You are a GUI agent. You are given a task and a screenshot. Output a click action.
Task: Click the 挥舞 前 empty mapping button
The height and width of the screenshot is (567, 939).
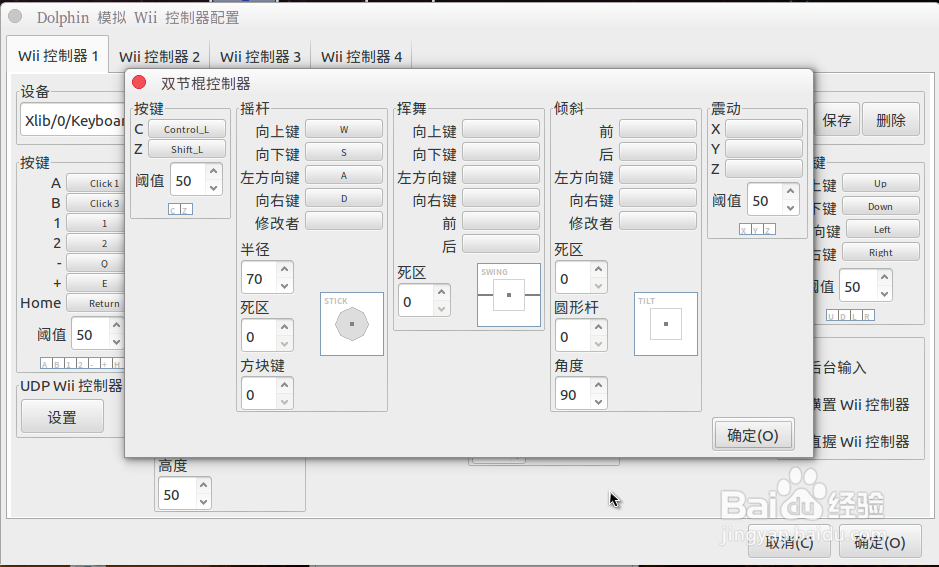point(501,221)
